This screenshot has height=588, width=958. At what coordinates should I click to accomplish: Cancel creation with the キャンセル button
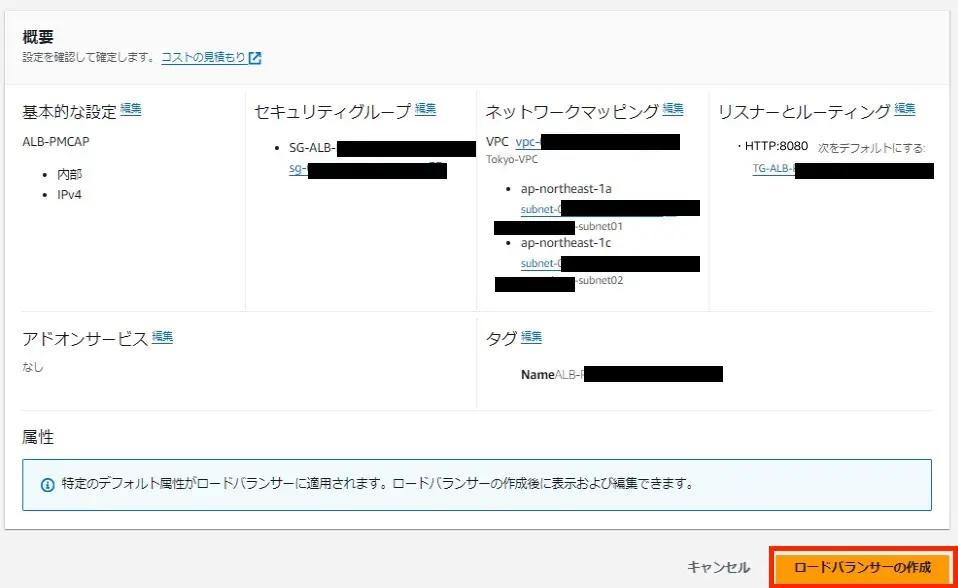(x=717, y=565)
